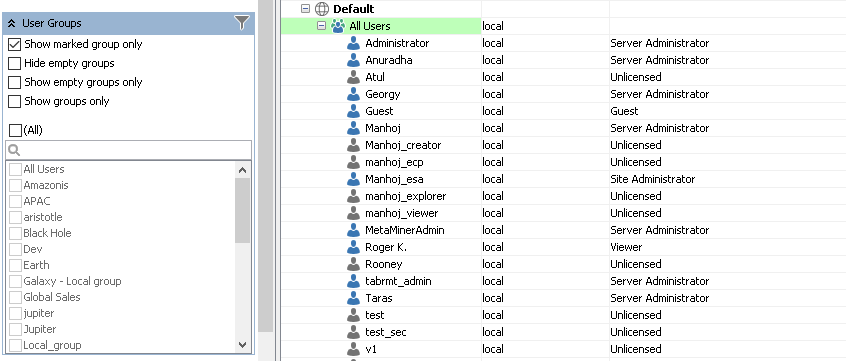Click the Manhoj user icon
Image resolution: width=846 pixels, height=361 pixels.
tap(353, 128)
